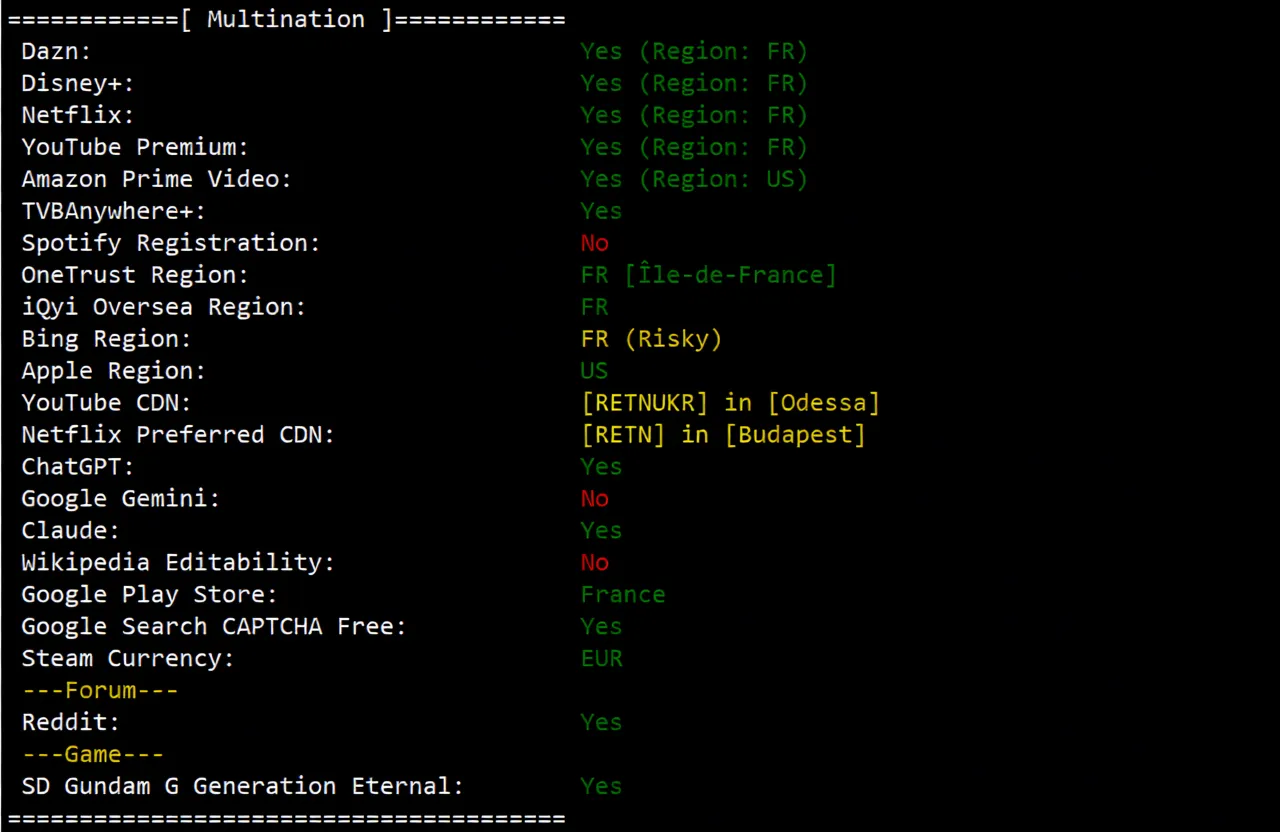Click the 'FR [Île-de-France]' value
The width and height of the screenshot is (1280, 832).
(x=708, y=275)
